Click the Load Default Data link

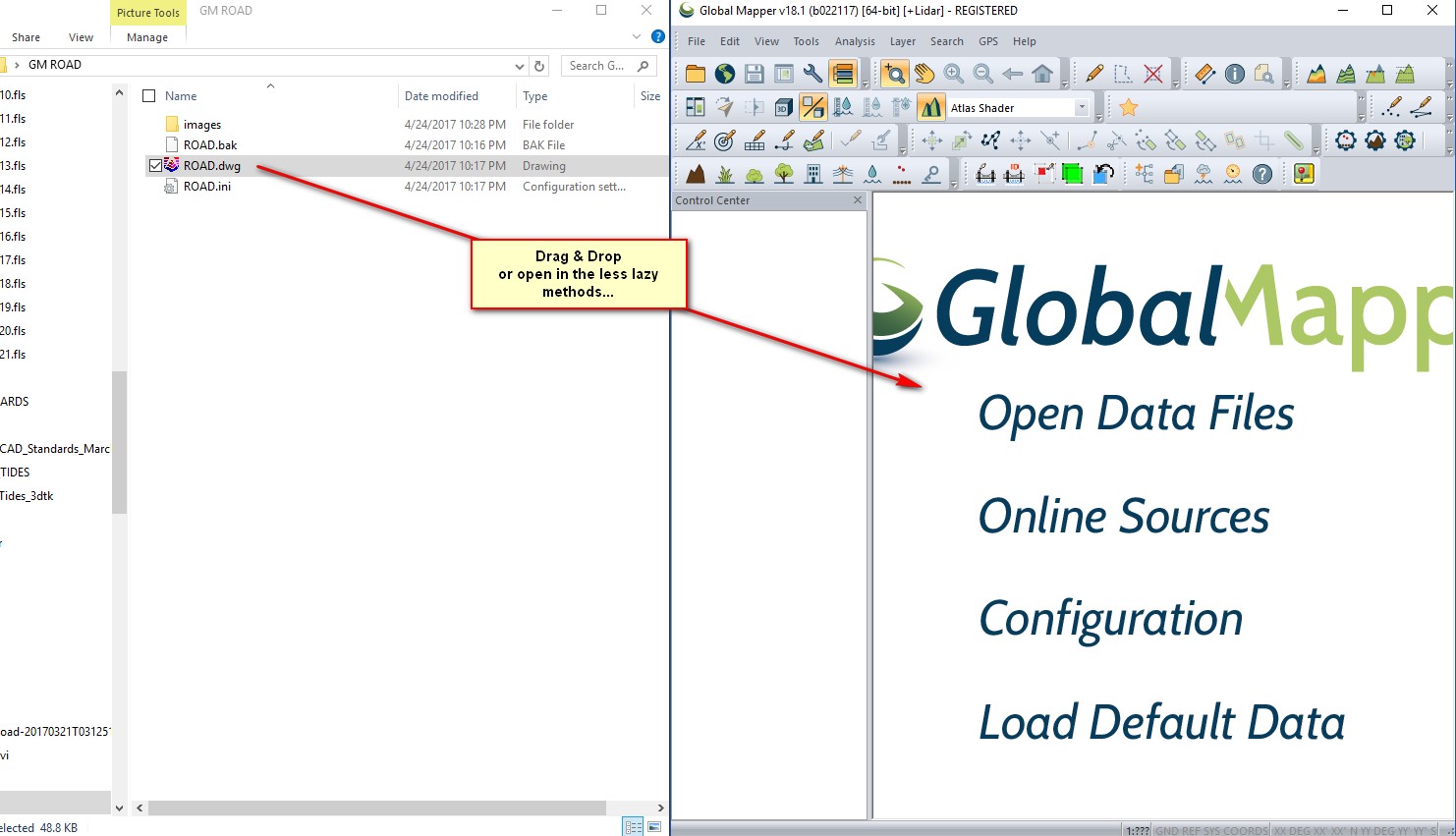pos(1161,723)
